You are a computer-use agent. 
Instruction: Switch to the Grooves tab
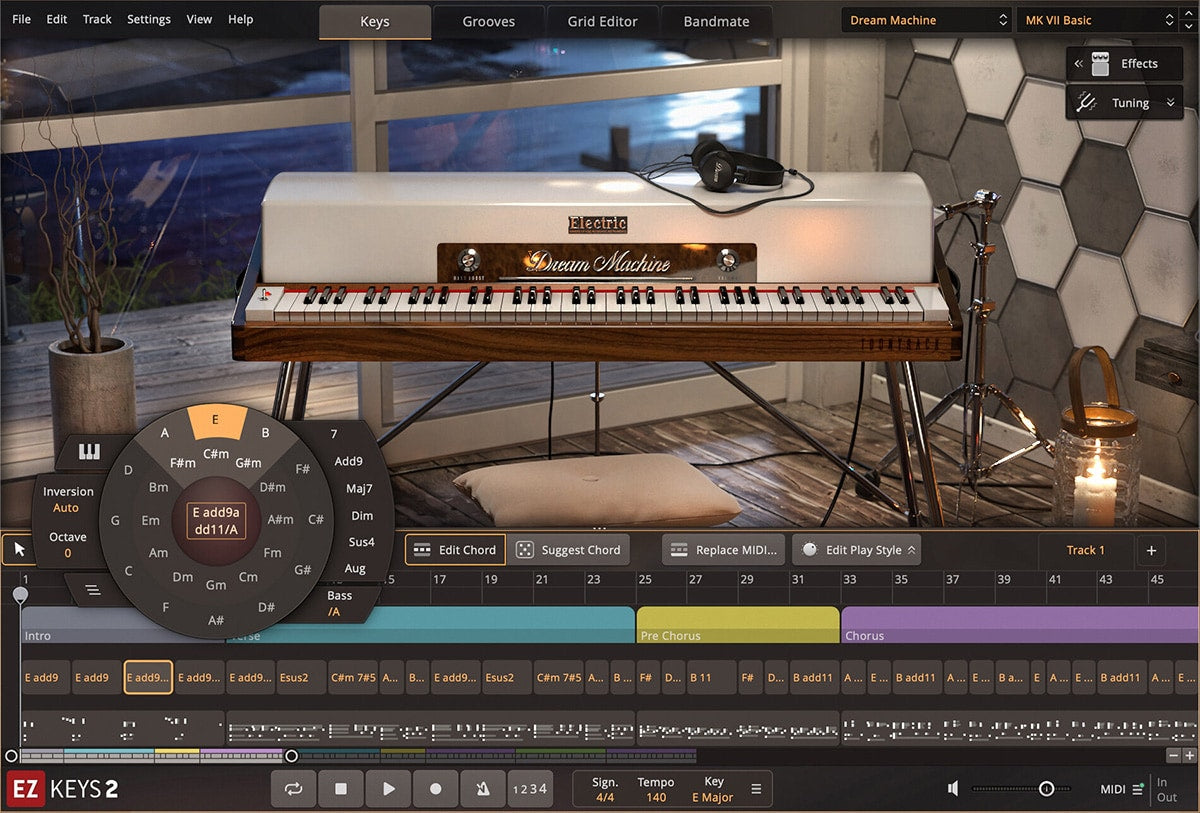pyautogui.click(x=488, y=21)
